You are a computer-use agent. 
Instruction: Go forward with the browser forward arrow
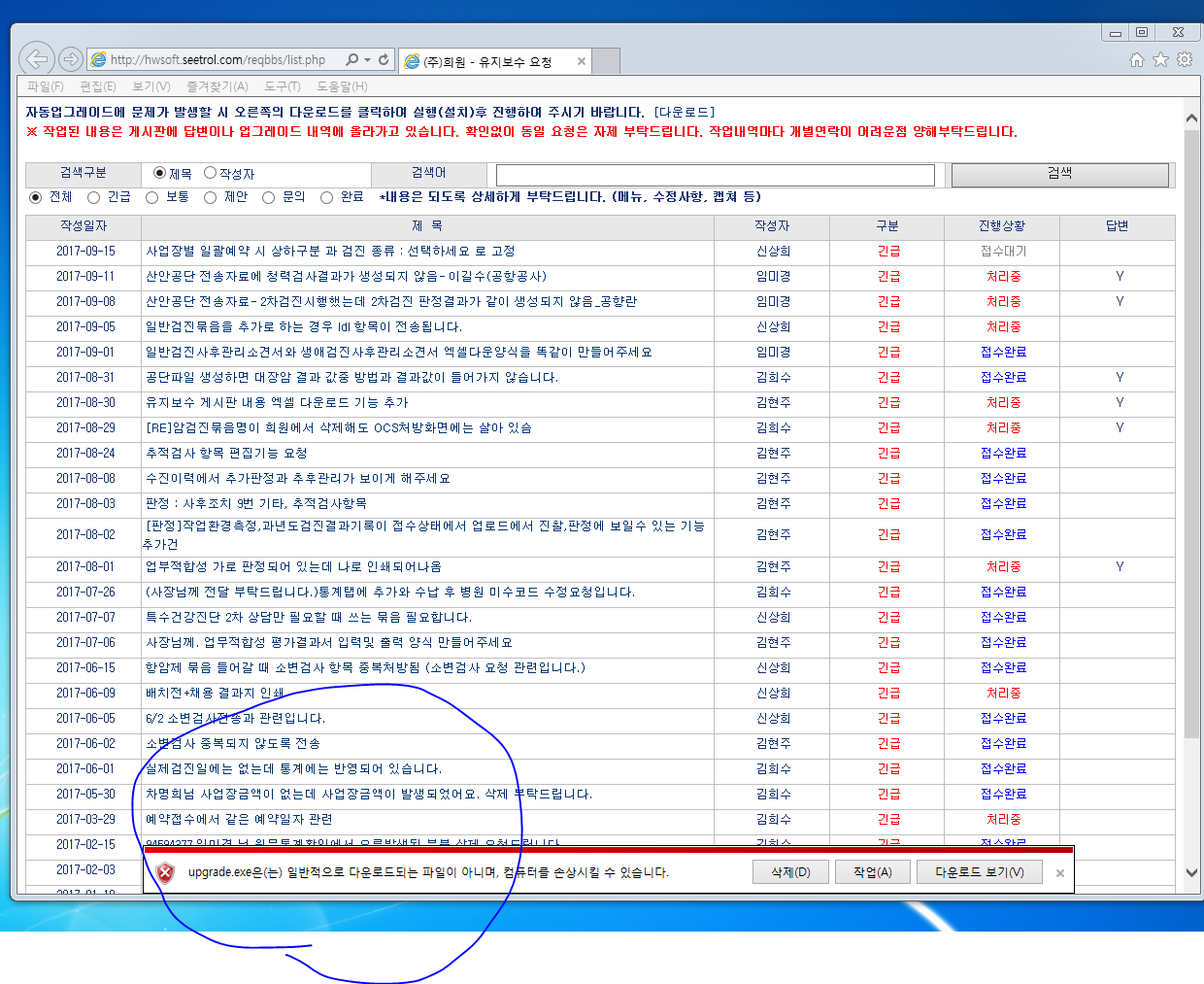[71, 59]
